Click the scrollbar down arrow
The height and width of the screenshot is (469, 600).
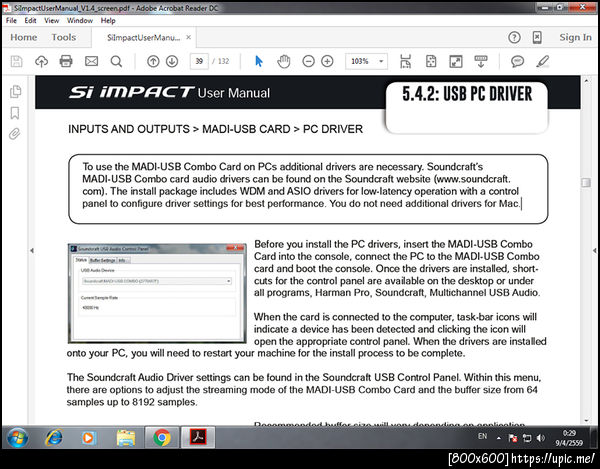click(x=586, y=420)
